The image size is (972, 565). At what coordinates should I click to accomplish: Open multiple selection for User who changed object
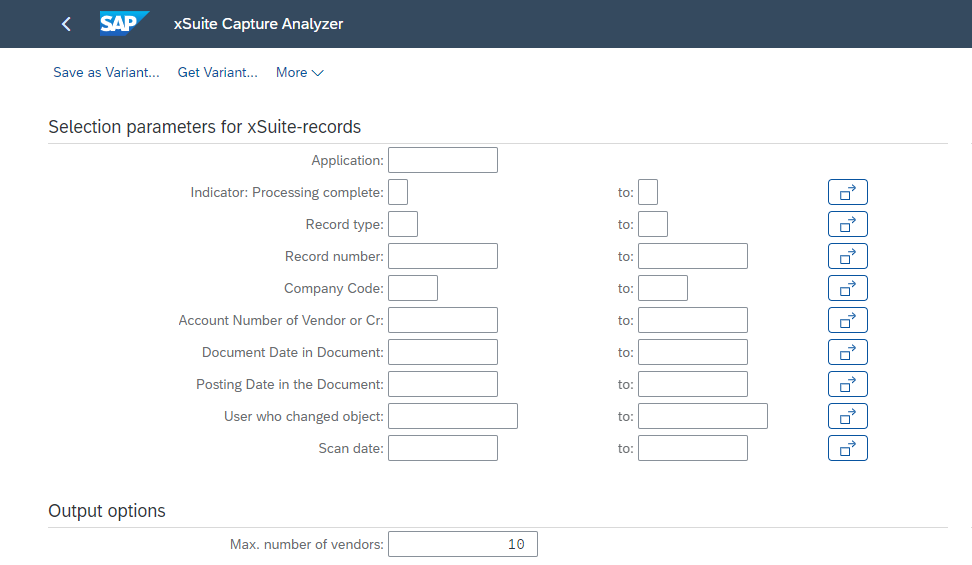pyautogui.click(x=847, y=416)
